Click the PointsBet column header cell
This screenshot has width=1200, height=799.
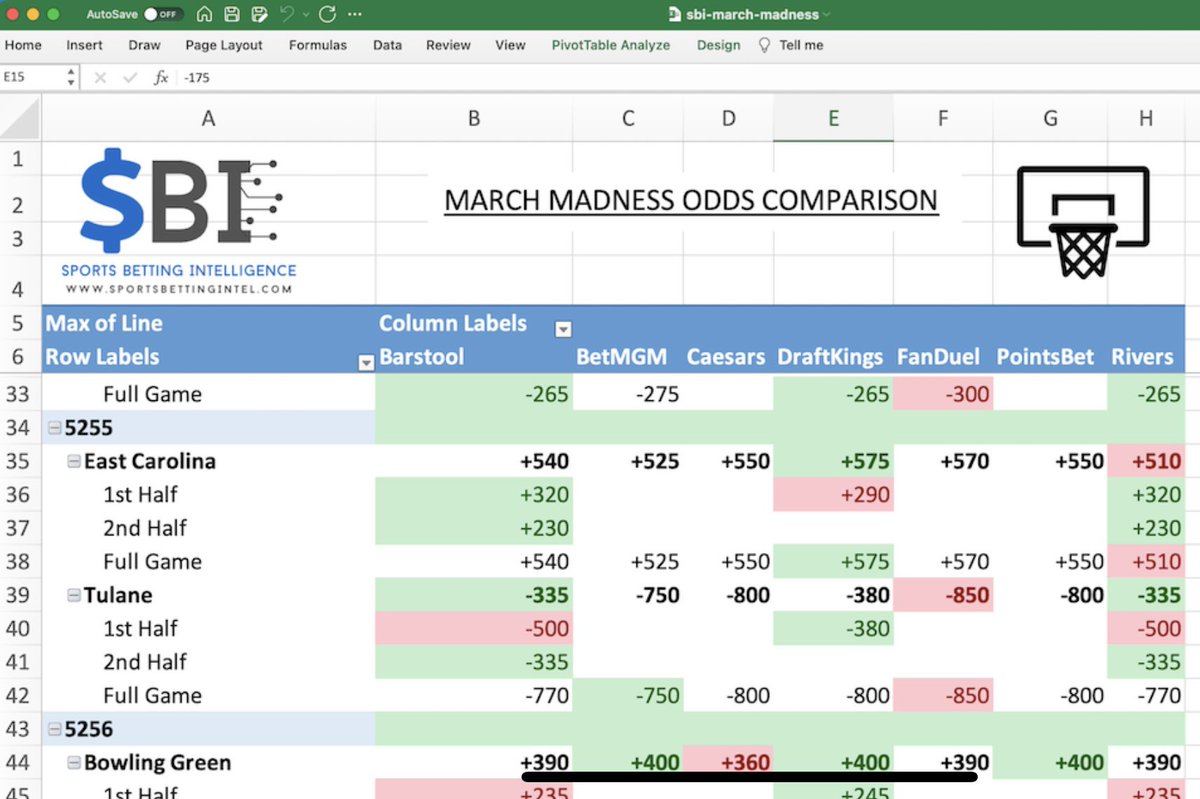point(1050,357)
